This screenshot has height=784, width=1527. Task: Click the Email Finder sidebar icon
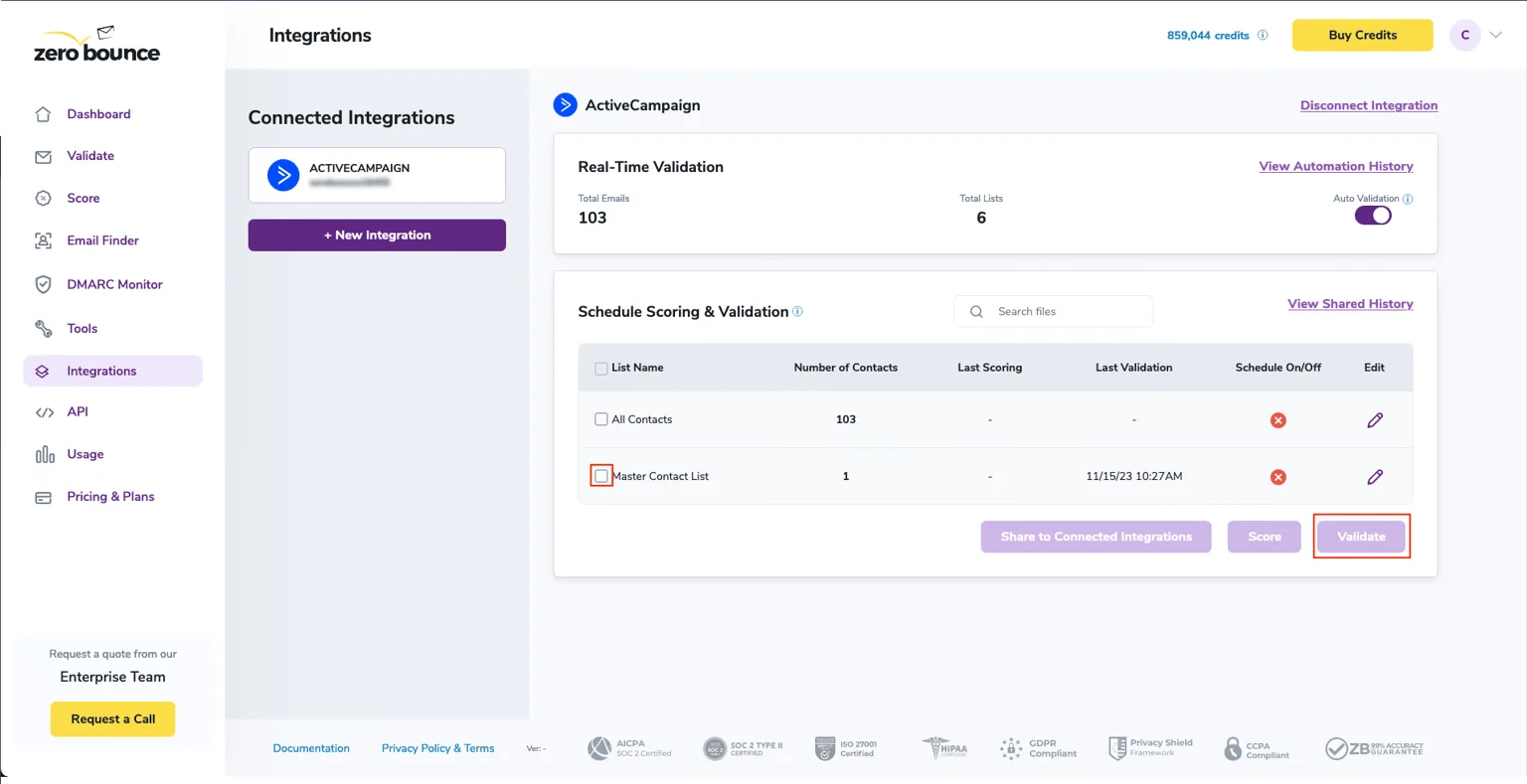pyautogui.click(x=44, y=240)
